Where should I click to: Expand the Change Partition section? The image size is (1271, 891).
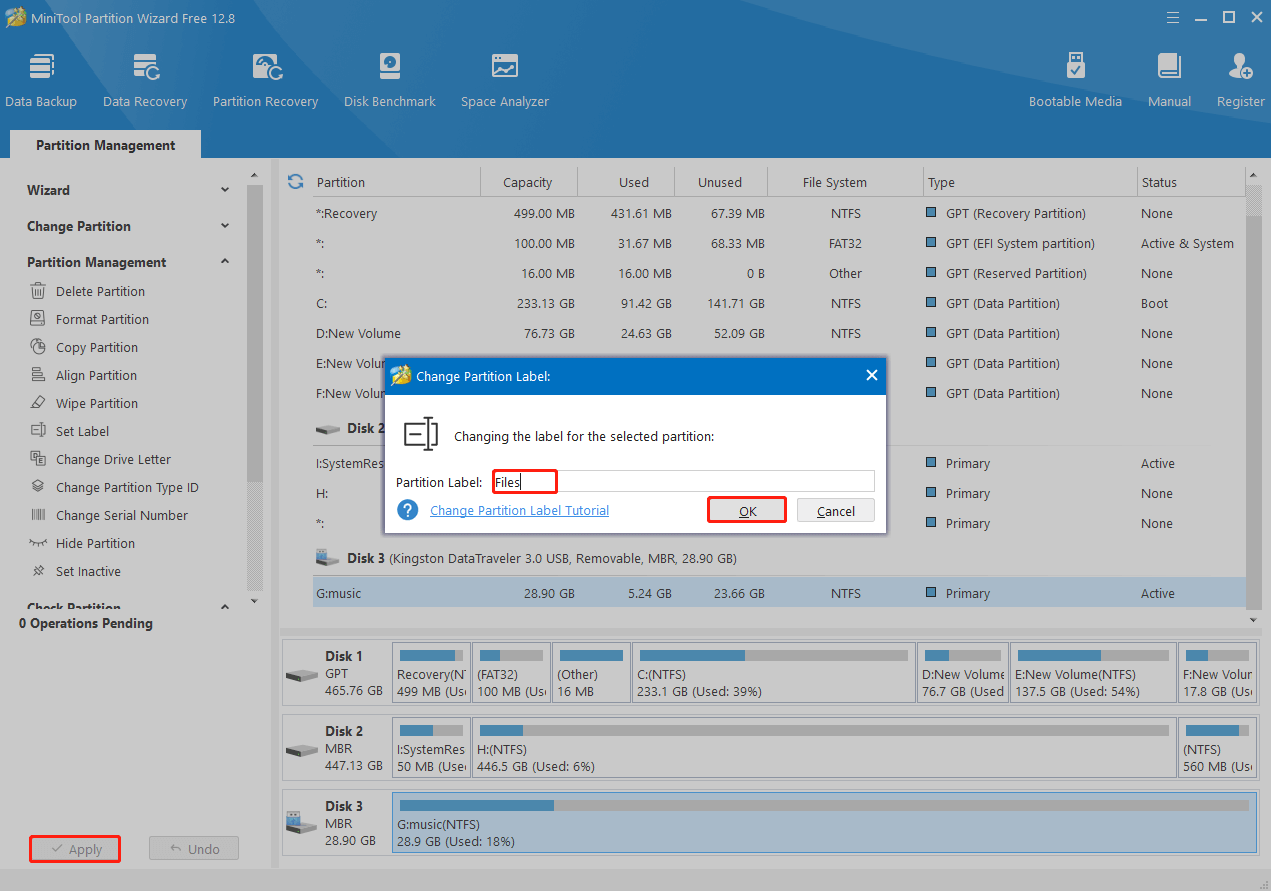coord(225,226)
